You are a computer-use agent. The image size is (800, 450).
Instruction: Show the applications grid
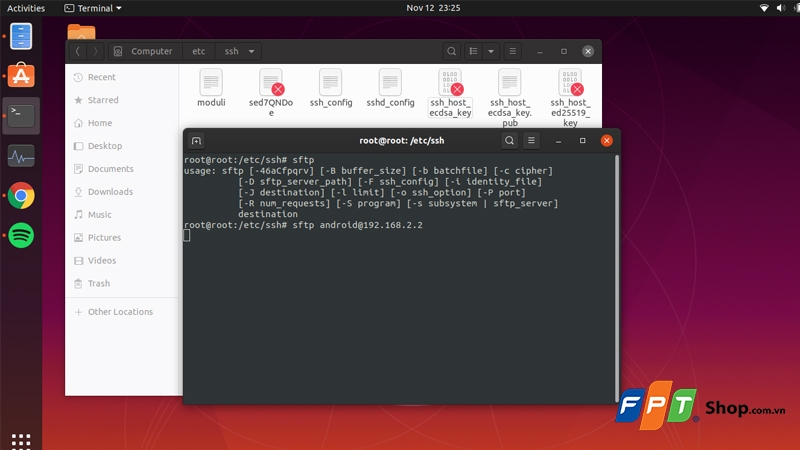click(x=21, y=441)
